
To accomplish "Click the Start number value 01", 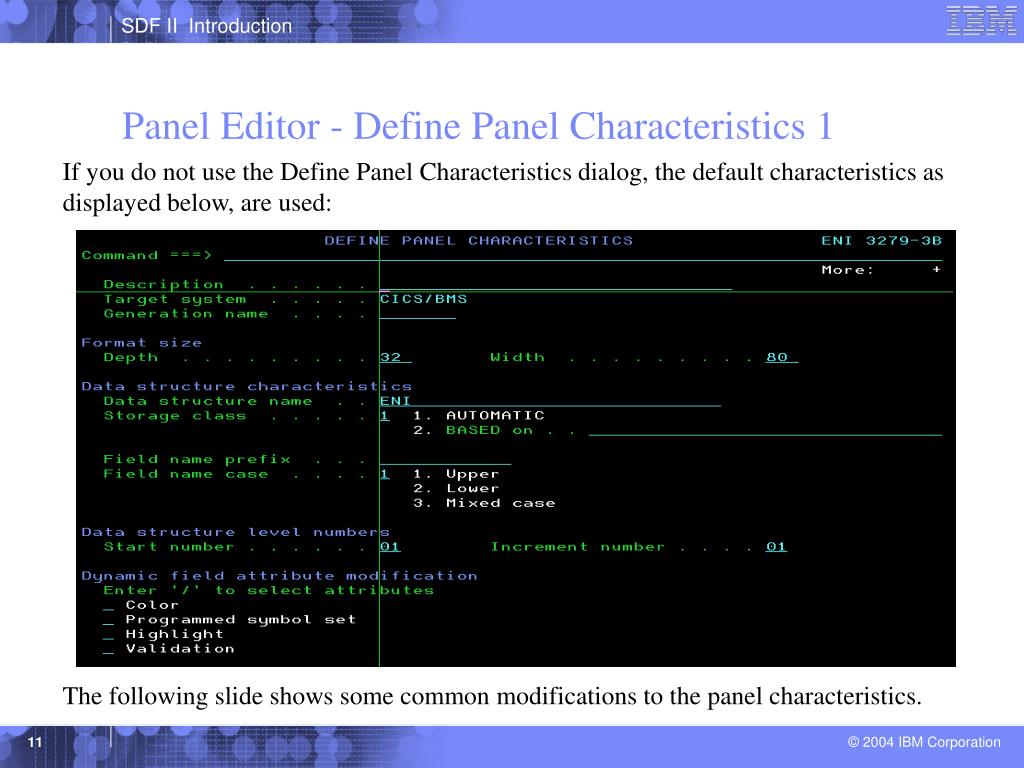I will [390, 547].
